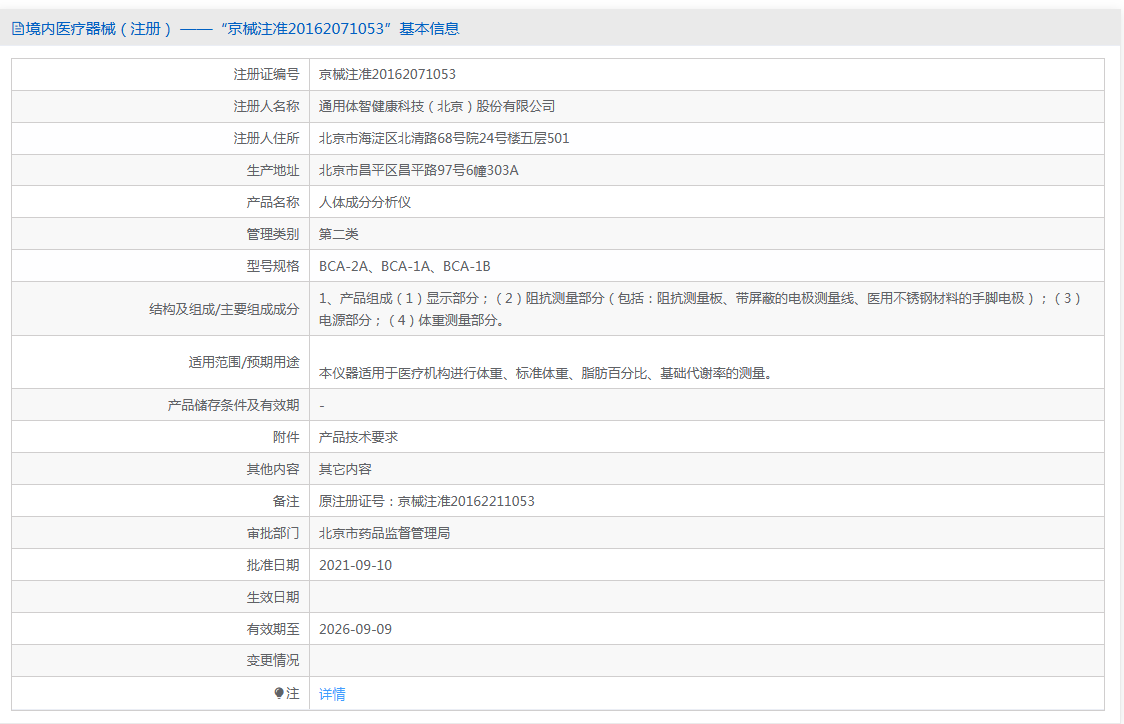Click the 型号规格 label
Screen dimensions: 1124x724
[272, 267]
